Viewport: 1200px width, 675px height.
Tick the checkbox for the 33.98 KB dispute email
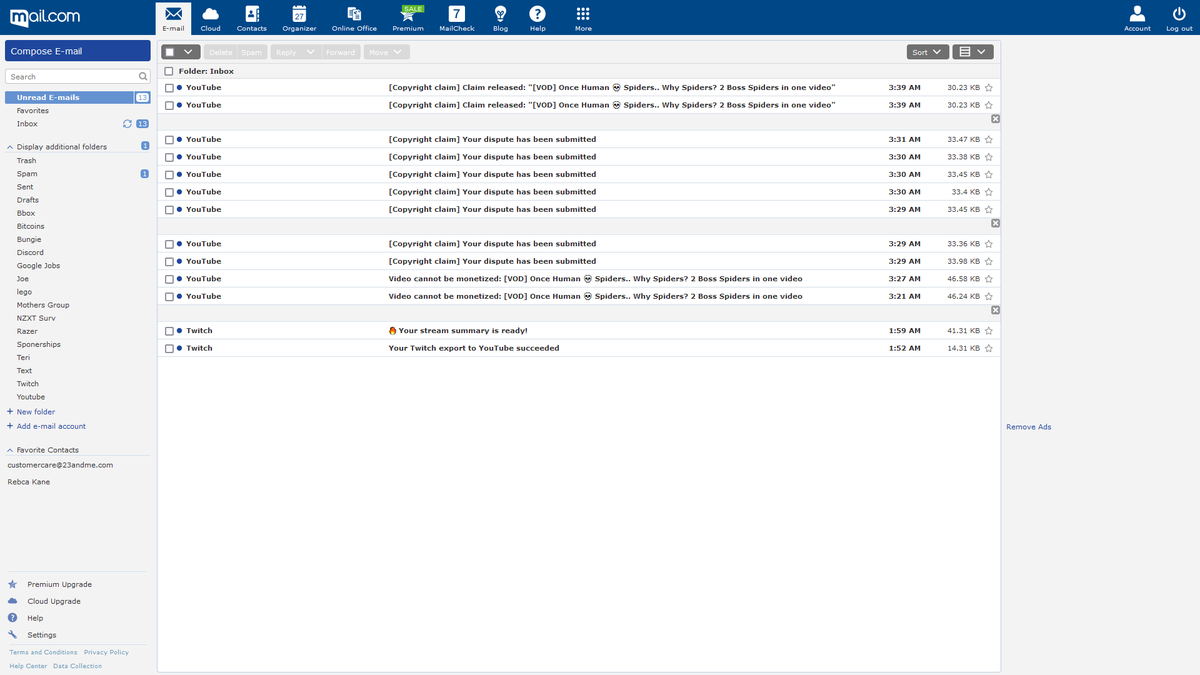click(x=169, y=261)
